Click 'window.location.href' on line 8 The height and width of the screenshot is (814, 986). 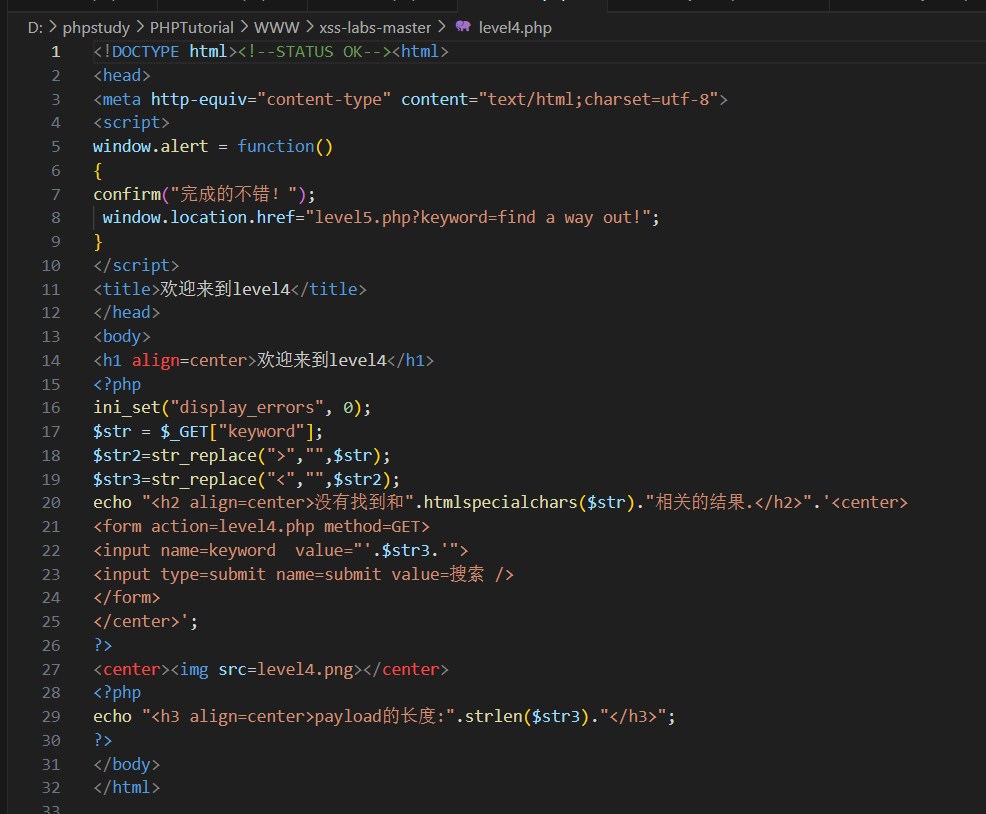[199, 218]
